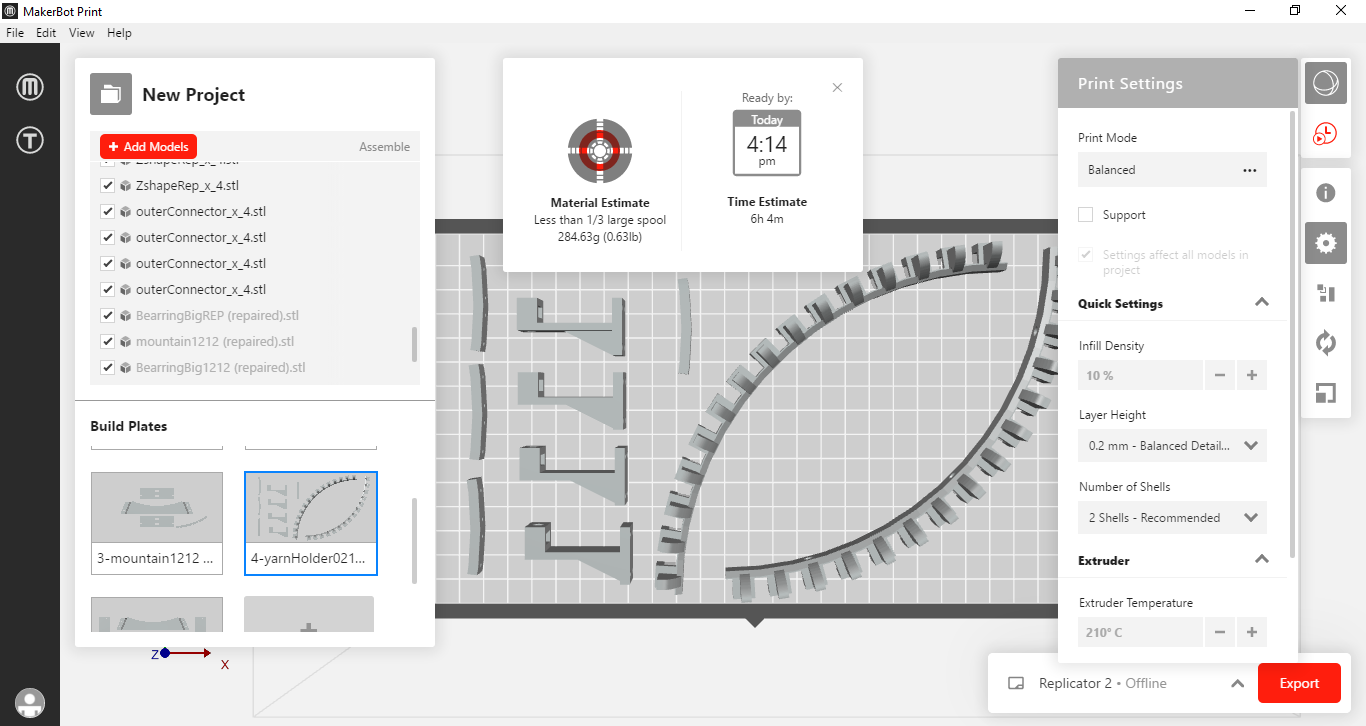Image resolution: width=1366 pixels, height=726 pixels.
Task: Click the New Project title
Action: pyautogui.click(x=194, y=95)
